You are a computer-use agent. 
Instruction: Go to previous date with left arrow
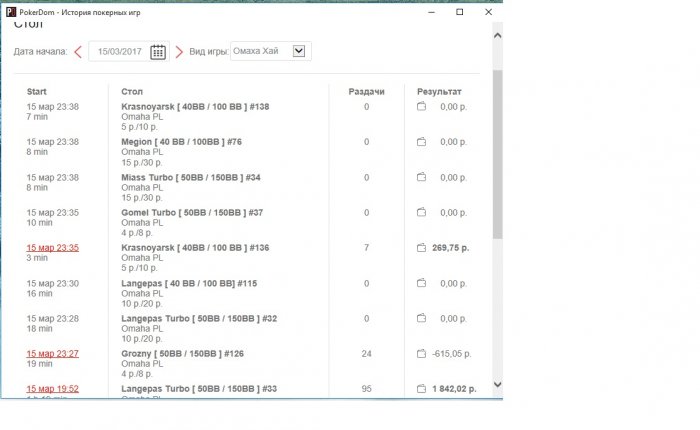pos(78,52)
